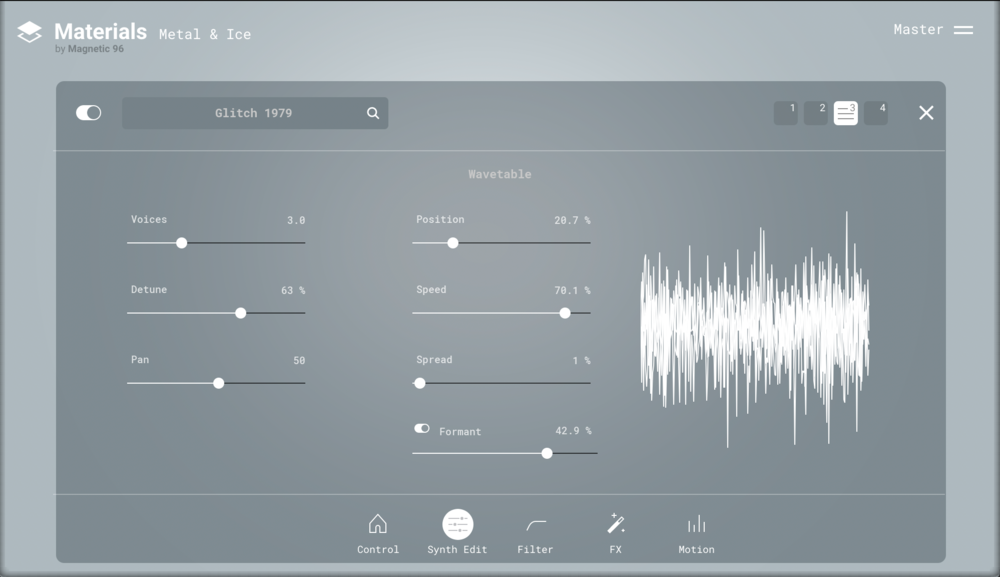
Task: Close the layer editor with X
Action: [x=926, y=113]
